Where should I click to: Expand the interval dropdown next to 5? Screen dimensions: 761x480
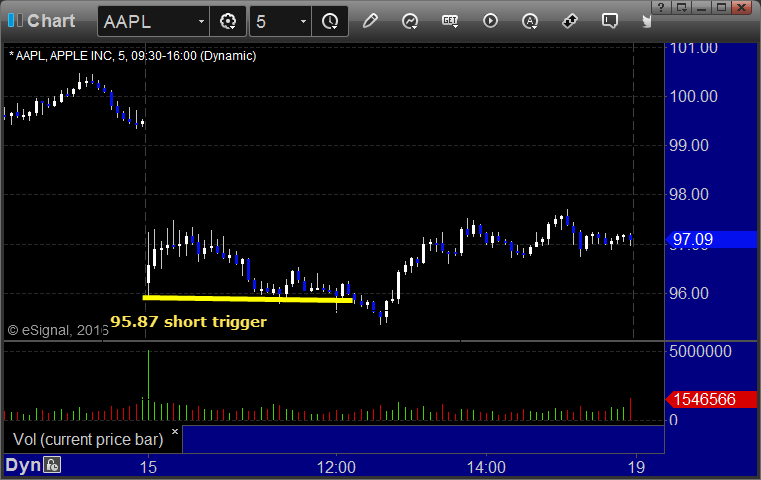click(303, 22)
